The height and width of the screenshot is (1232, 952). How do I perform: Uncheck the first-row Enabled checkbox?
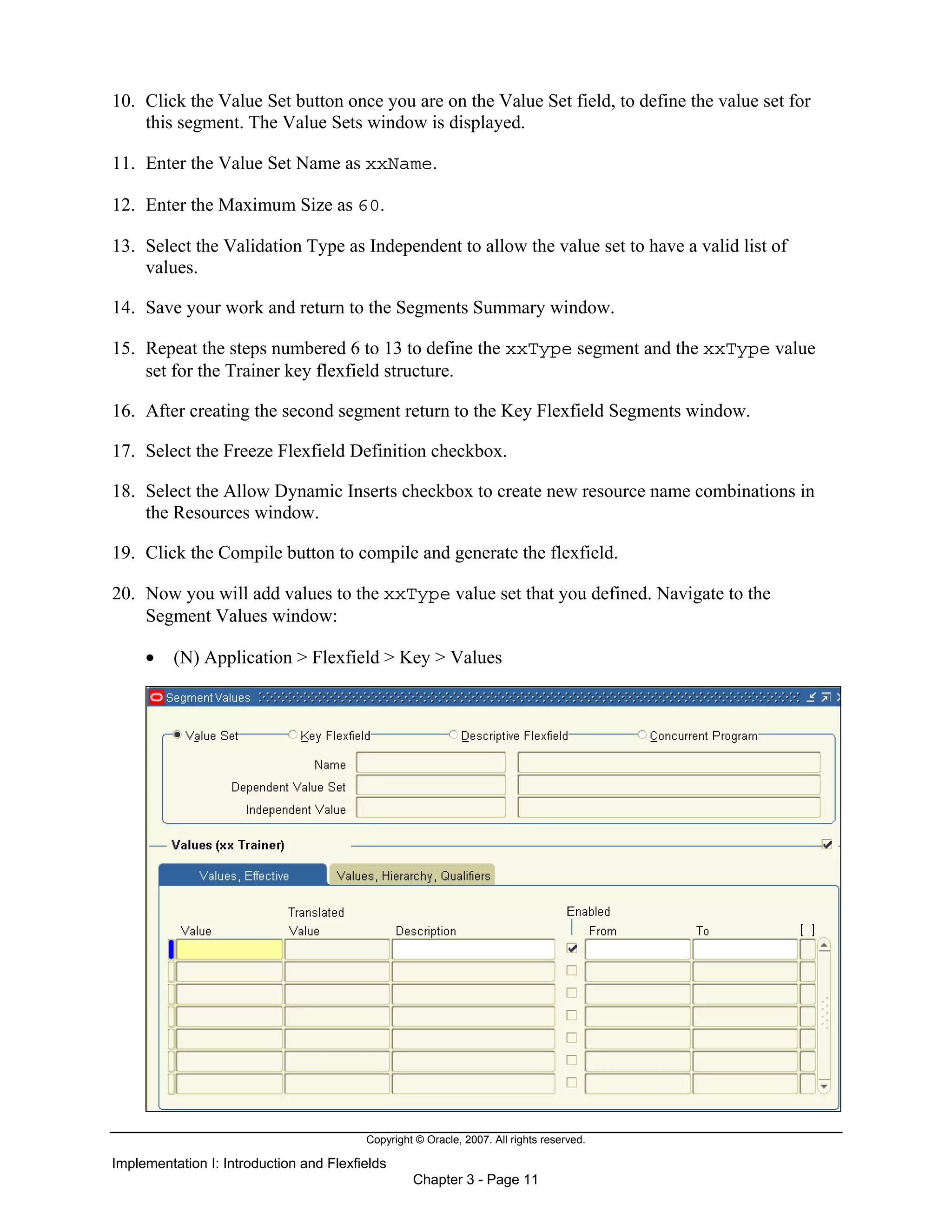572,948
